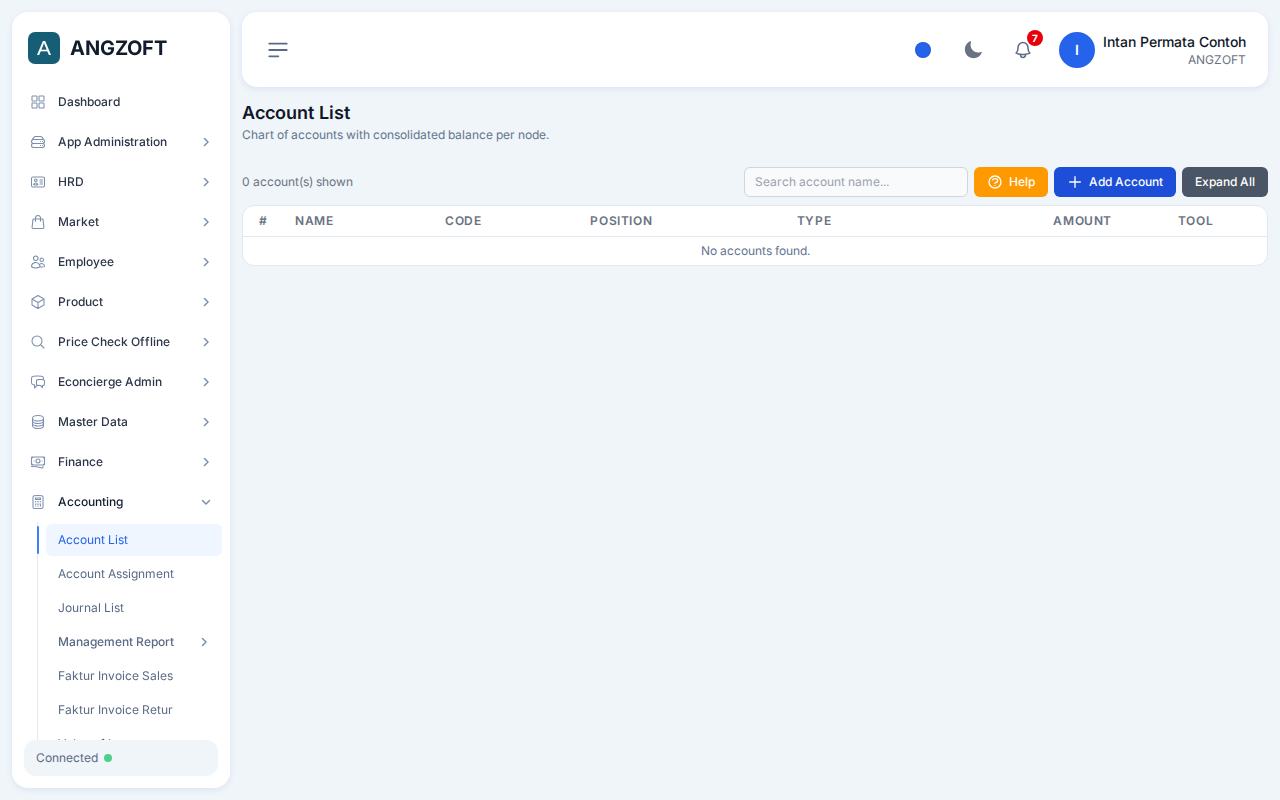Click the Intan Permata Contoh username
1280x800 pixels.
1174,42
